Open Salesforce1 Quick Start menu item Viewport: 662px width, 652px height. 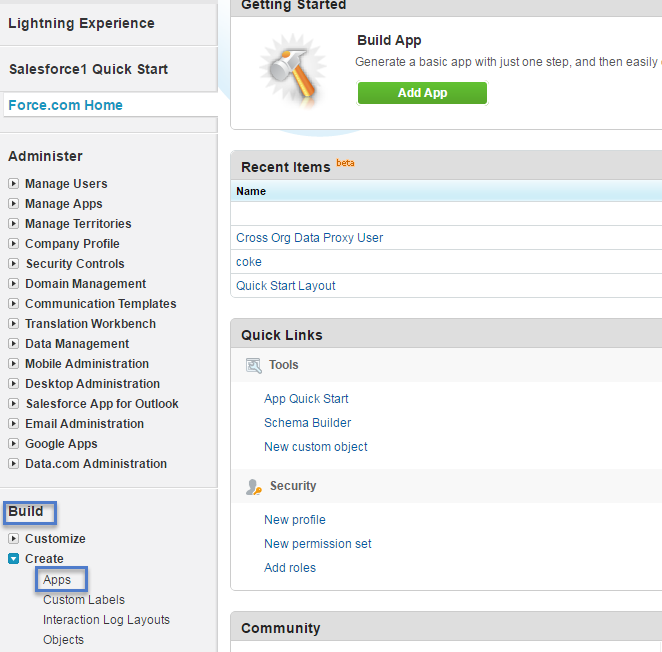tap(88, 69)
